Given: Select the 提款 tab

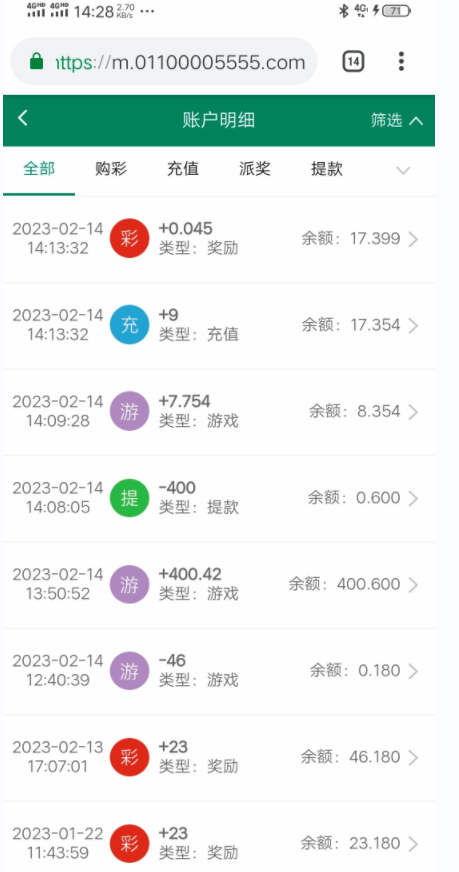Looking at the screenshot, I should 327,169.
